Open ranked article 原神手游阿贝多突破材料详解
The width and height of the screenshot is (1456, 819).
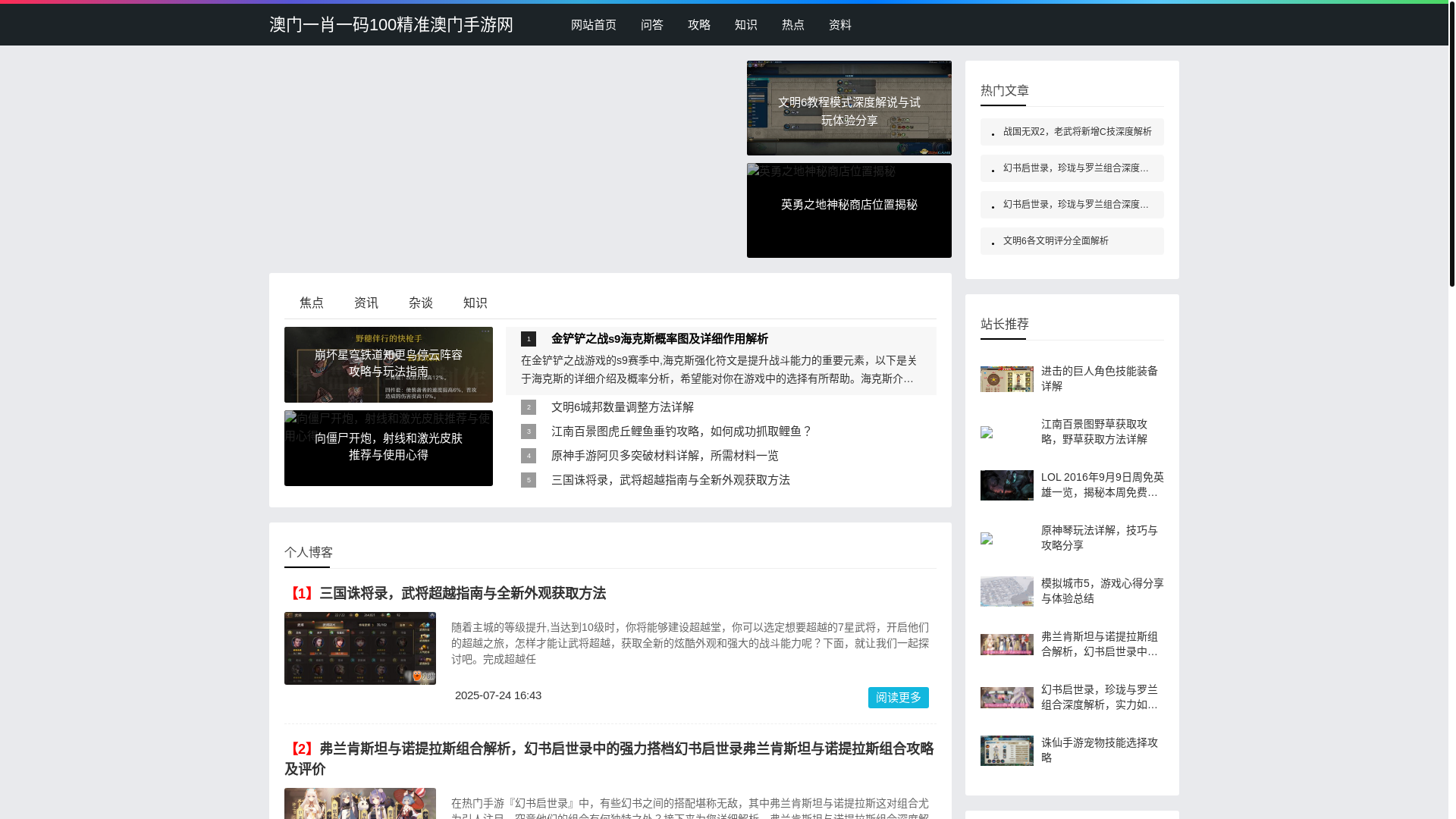[664, 456]
